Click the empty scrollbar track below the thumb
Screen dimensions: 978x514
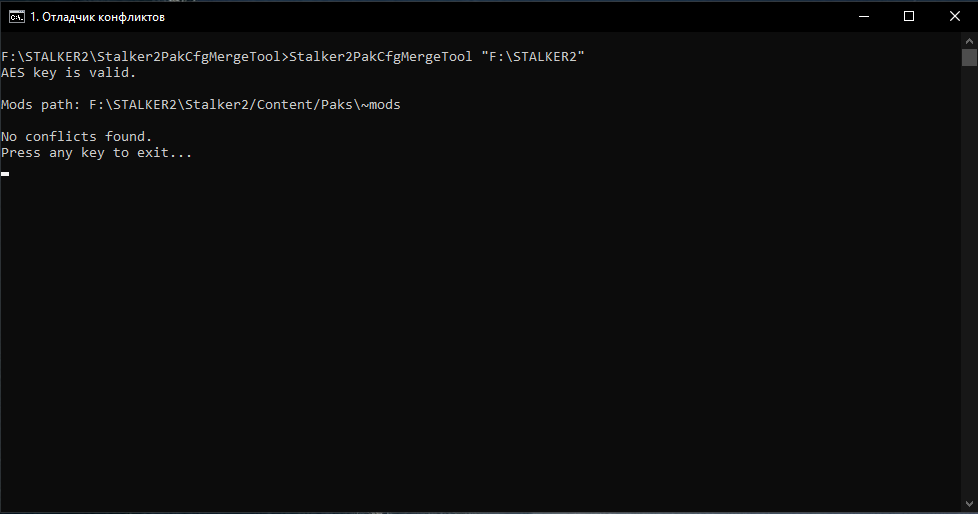point(969,281)
